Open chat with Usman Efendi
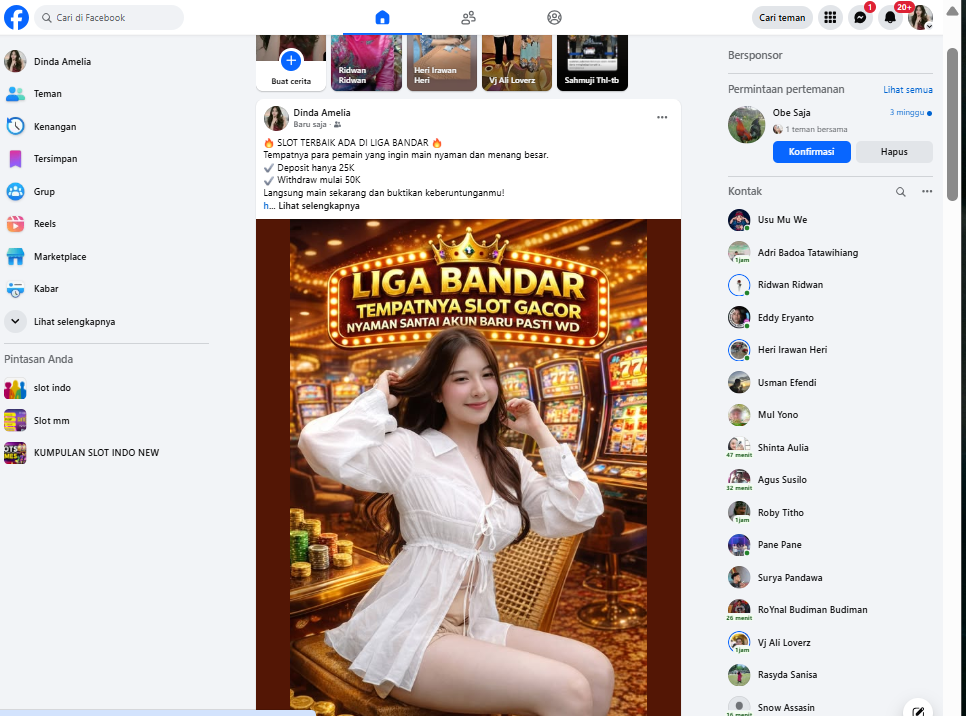This screenshot has height=716, width=966. click(x=830, y=383)
